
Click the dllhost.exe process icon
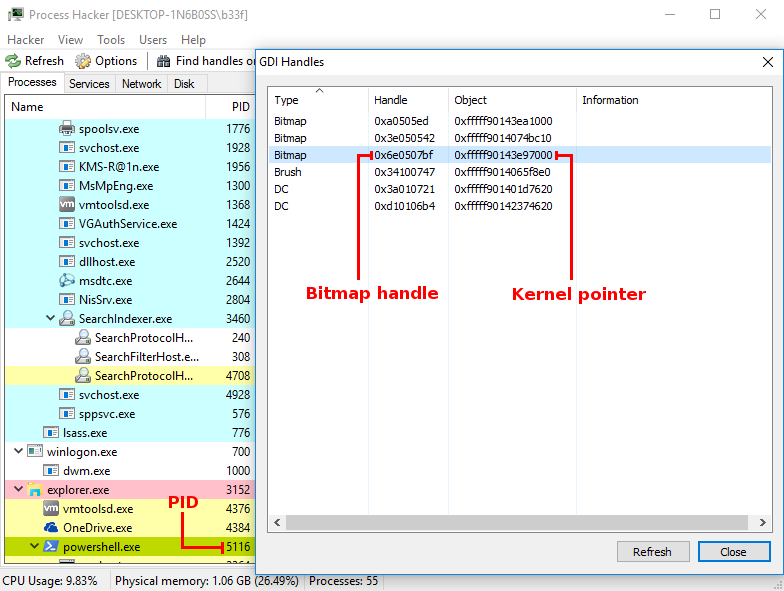(x=66, y=262)
